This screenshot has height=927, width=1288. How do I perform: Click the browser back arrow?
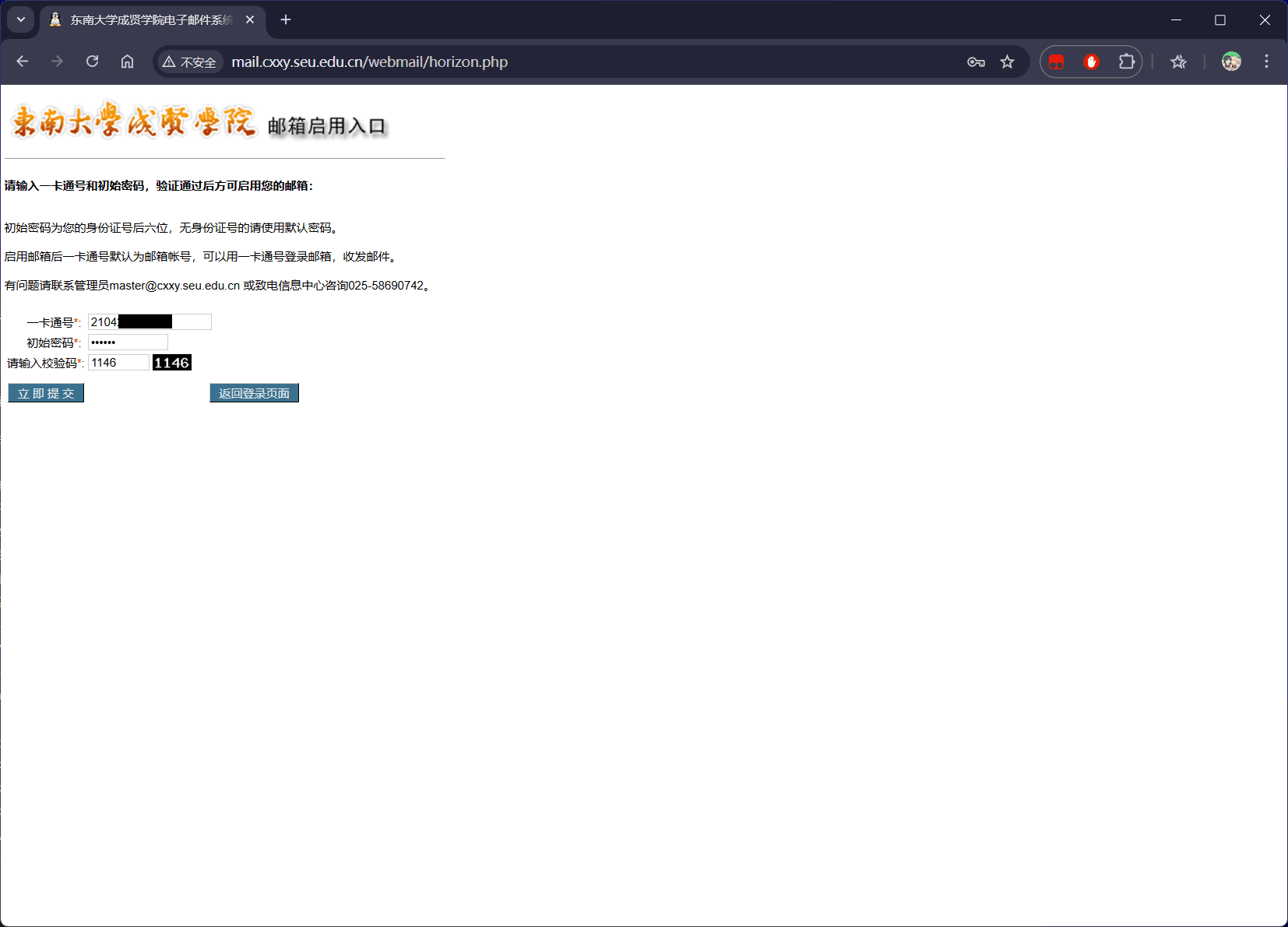23,61
